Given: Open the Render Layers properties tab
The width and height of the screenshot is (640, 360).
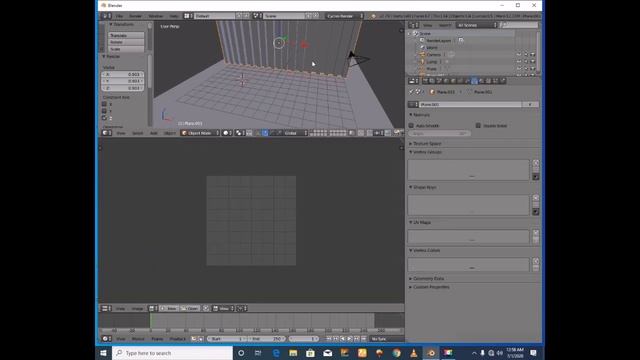Looking at the screenshot, I should [x=433, y=81].
